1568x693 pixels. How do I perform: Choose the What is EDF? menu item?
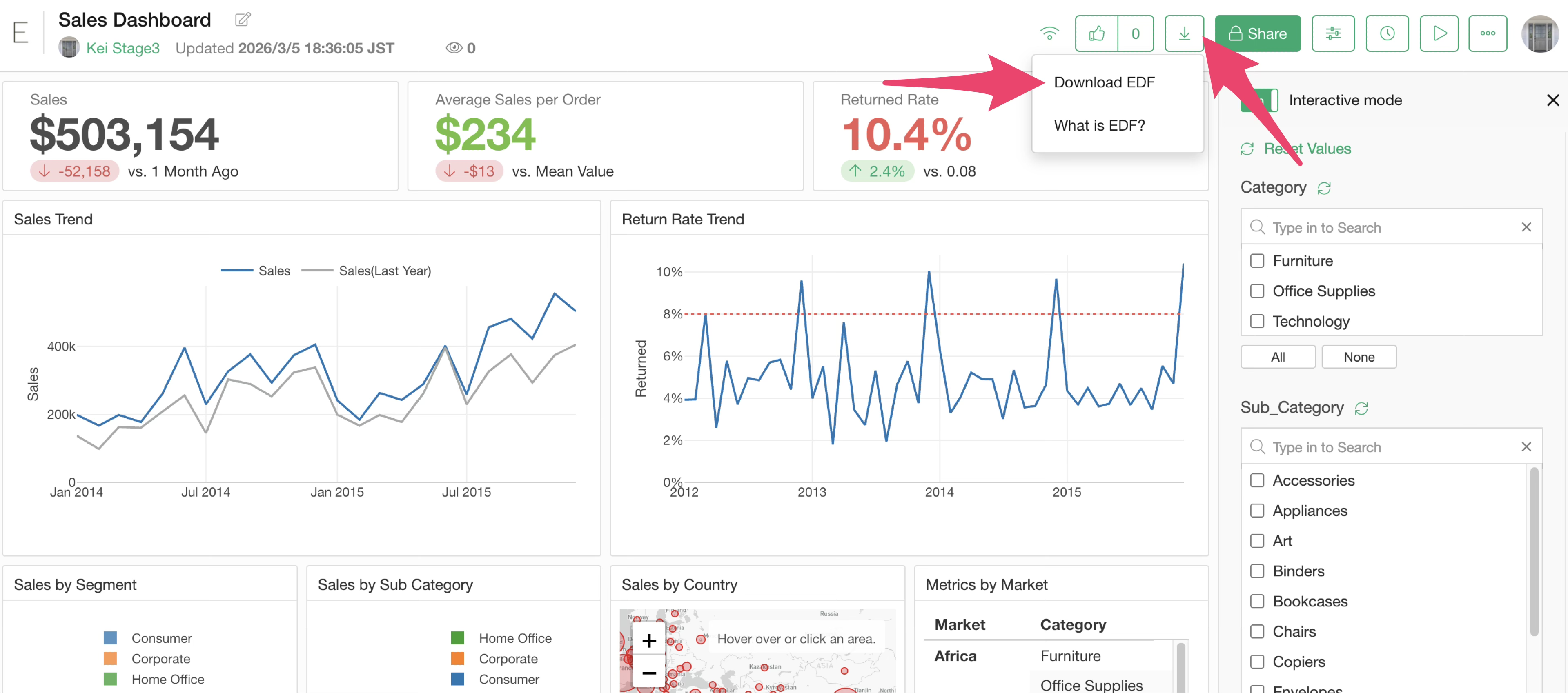[1099, 125]
